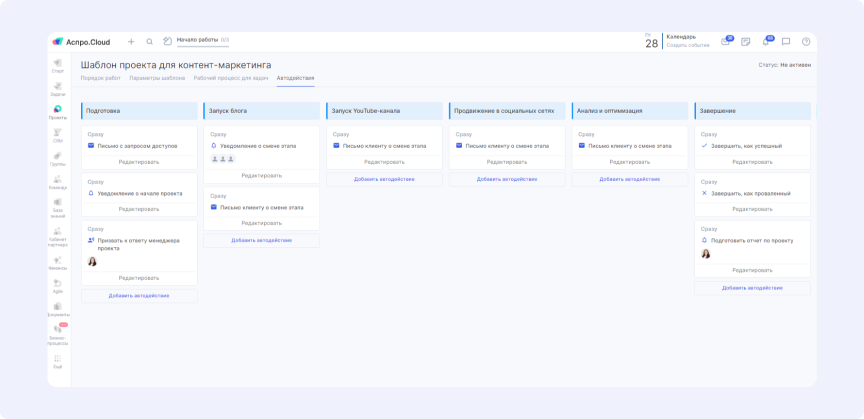Open the Финансы sidebar section

(x=58, y=262)
